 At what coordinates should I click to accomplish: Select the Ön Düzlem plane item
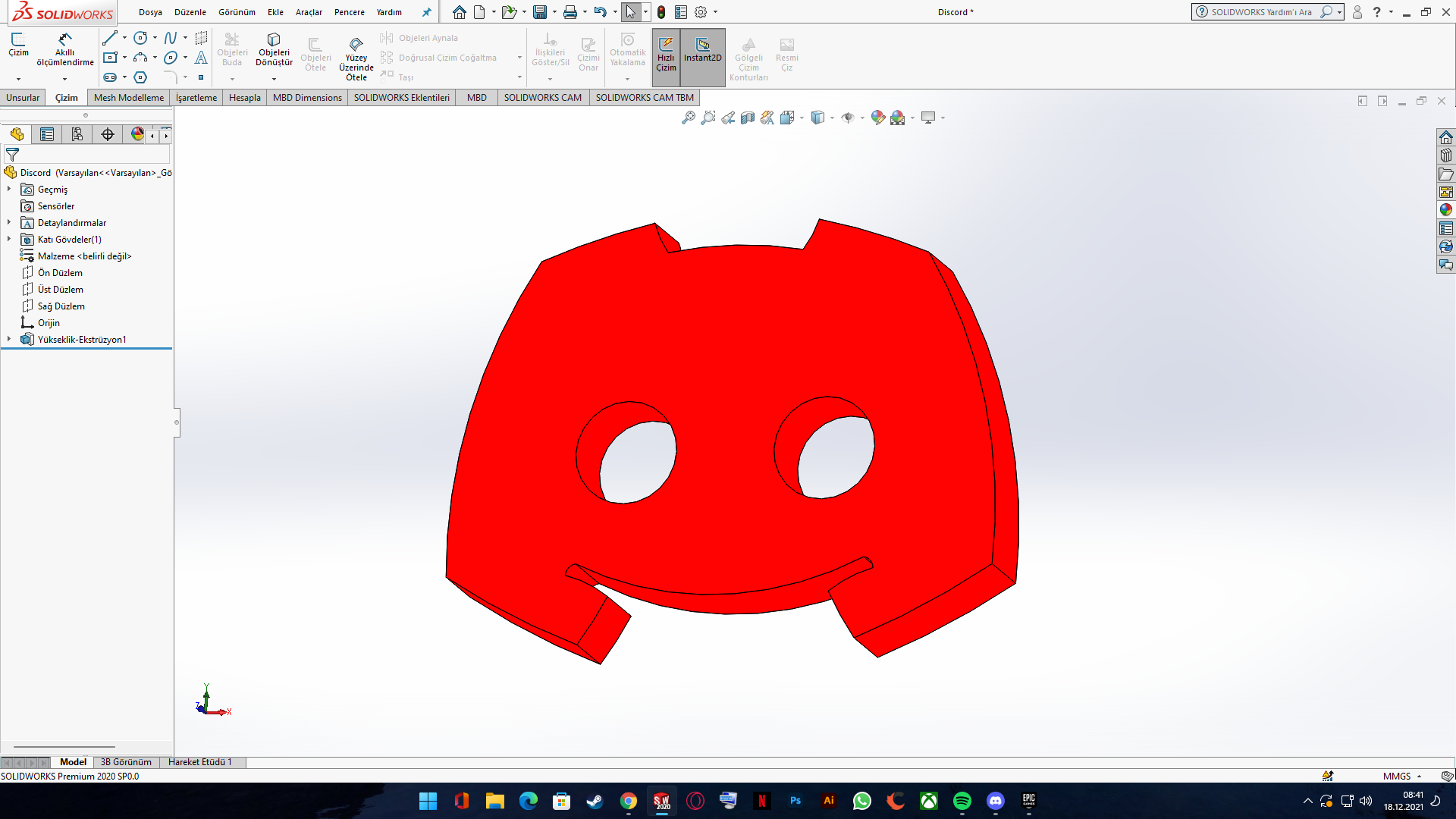tap(60, 272)
